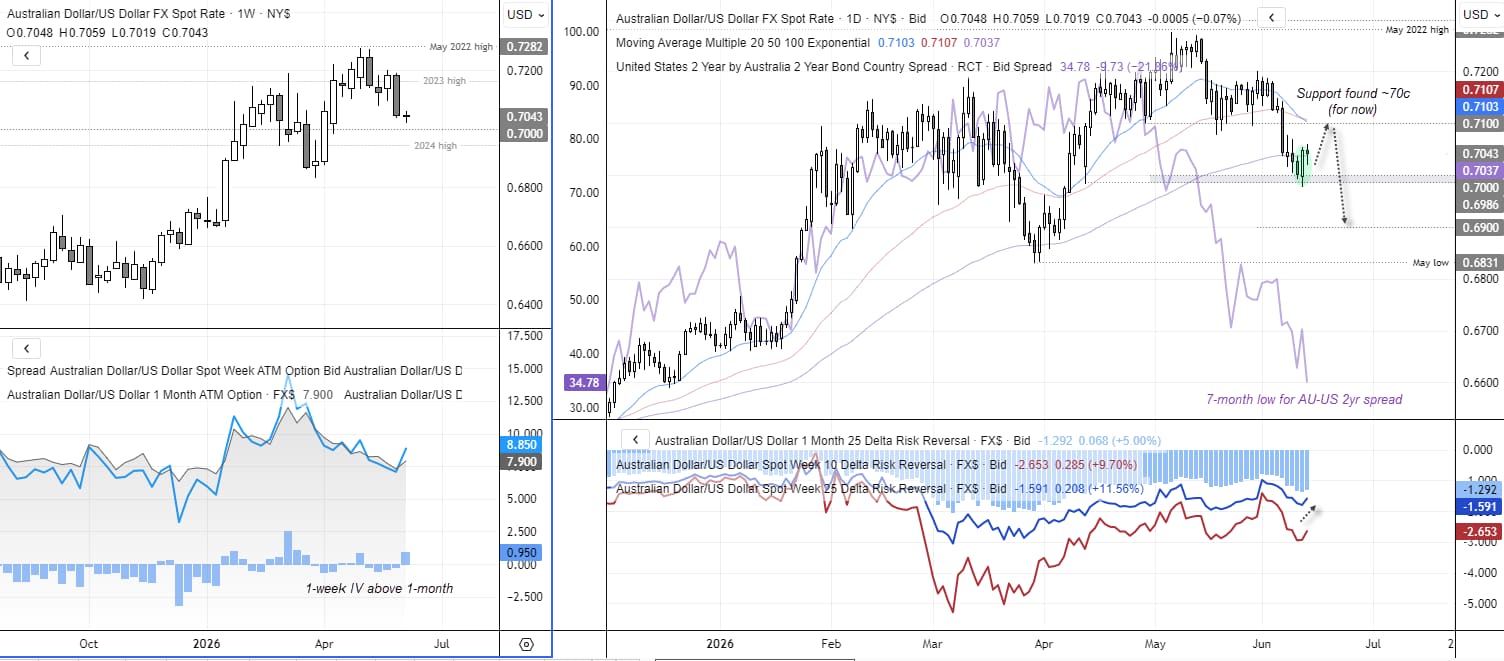The image size is (1504, 661).
Task: Click the -1.292 risk reversal value label
Action: tap(1477, 490)
